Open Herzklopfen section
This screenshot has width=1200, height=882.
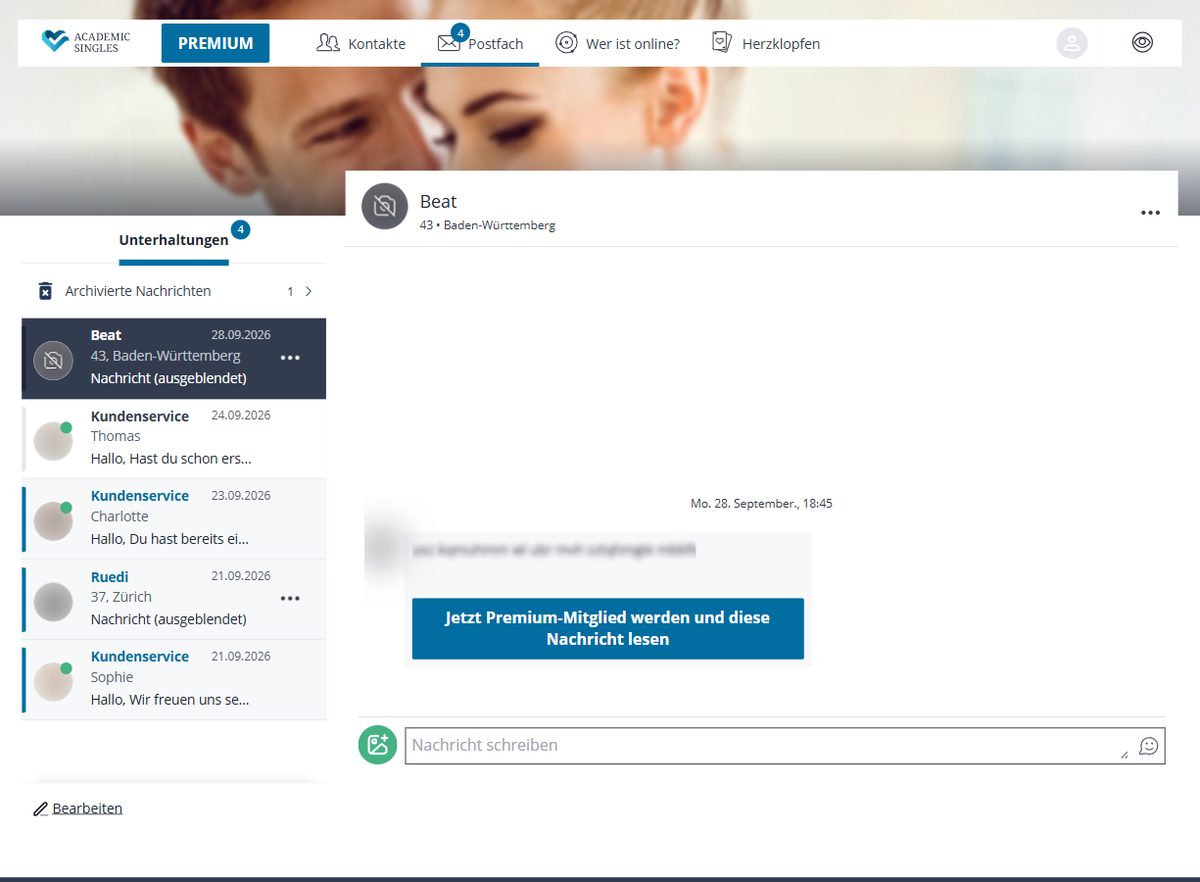765,43
